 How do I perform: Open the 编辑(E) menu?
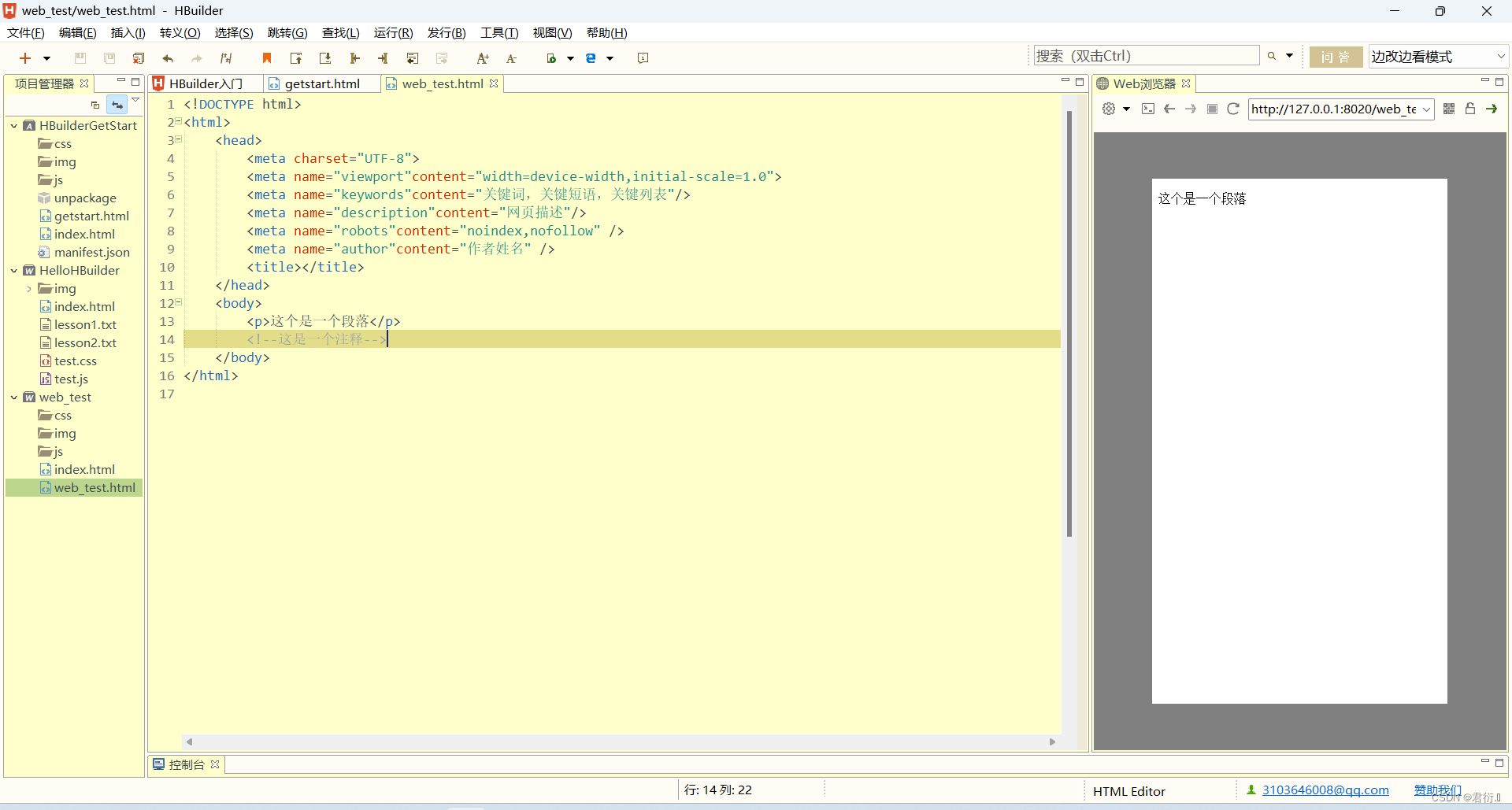pyautogui.click(x=78, y=33)
